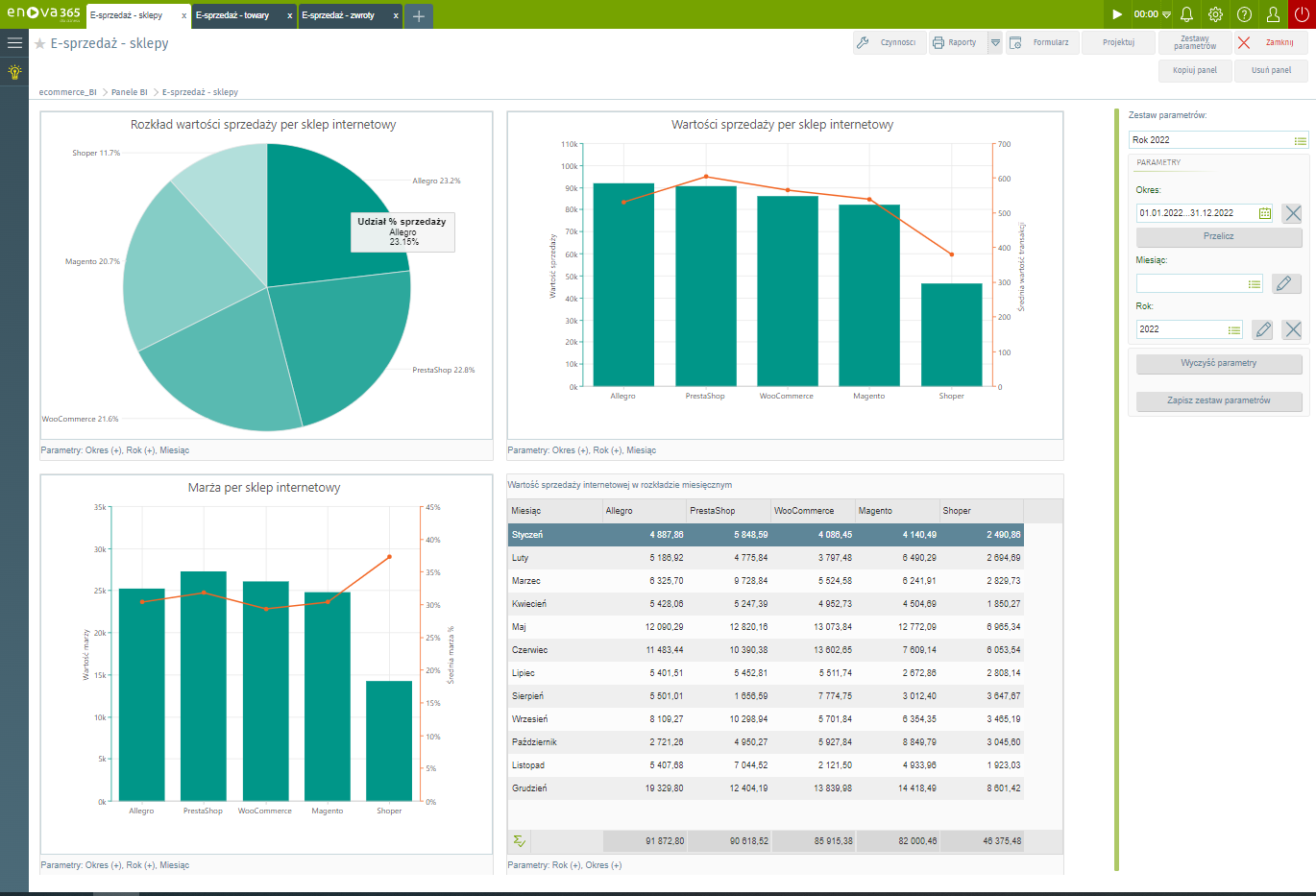
Task: Switch to E-sprzedaż - towary tab
Action: [x=233, y=15]
